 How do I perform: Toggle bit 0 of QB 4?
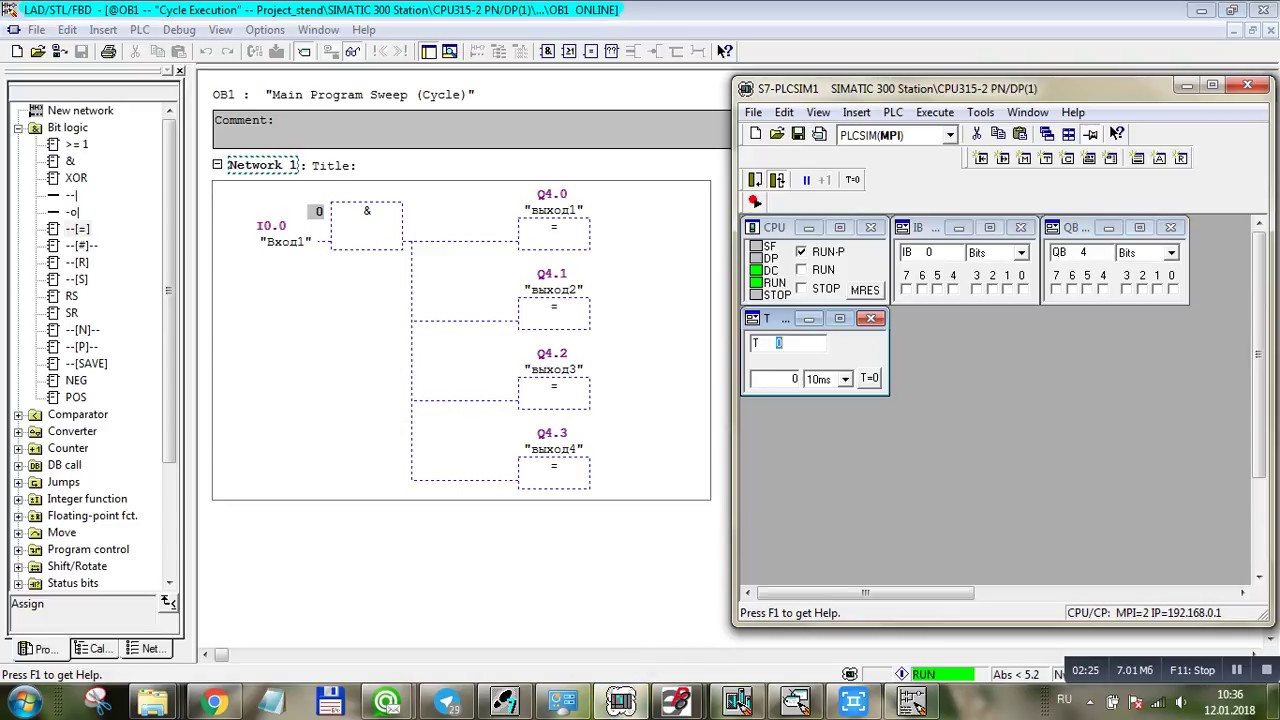coord(1171,290)
